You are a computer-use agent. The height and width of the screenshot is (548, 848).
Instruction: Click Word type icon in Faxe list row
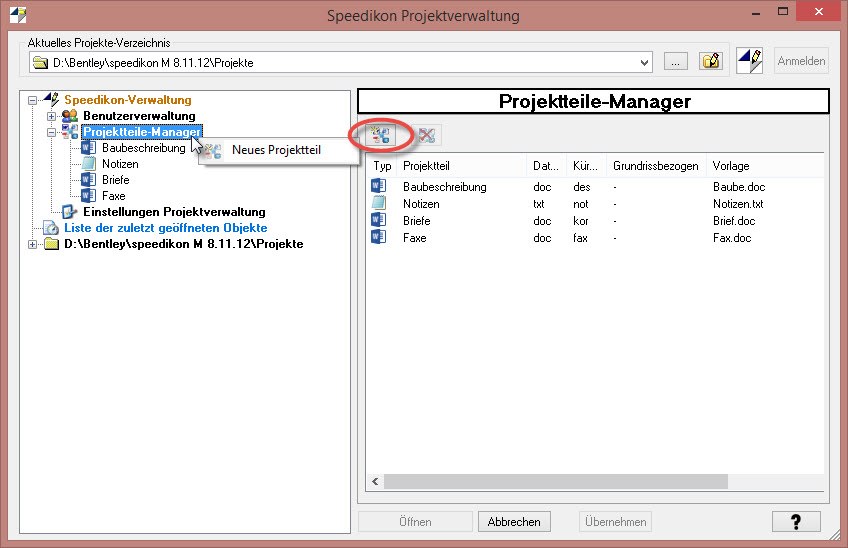[379, 237]
